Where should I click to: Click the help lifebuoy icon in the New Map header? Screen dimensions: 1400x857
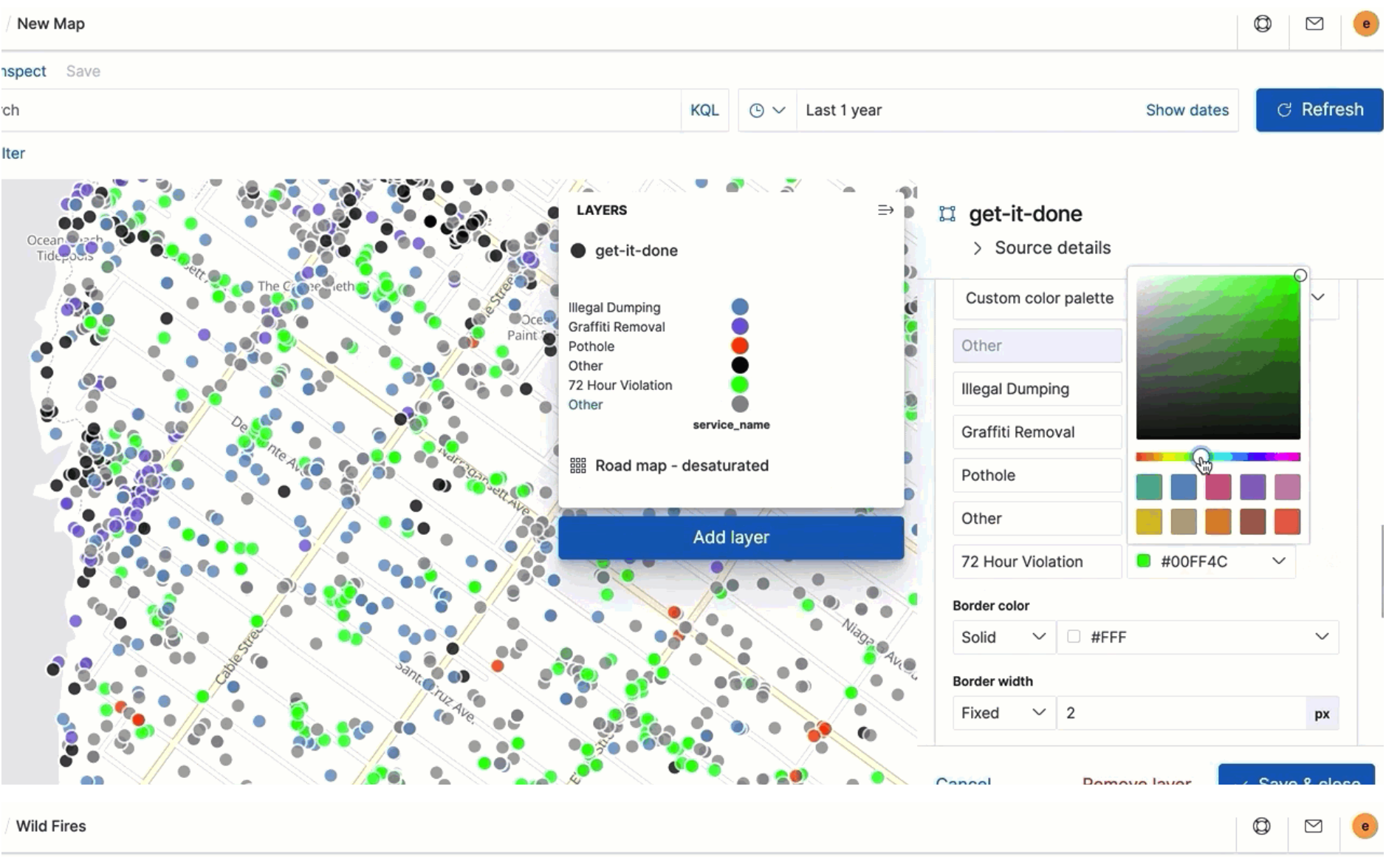(1263, 24)
